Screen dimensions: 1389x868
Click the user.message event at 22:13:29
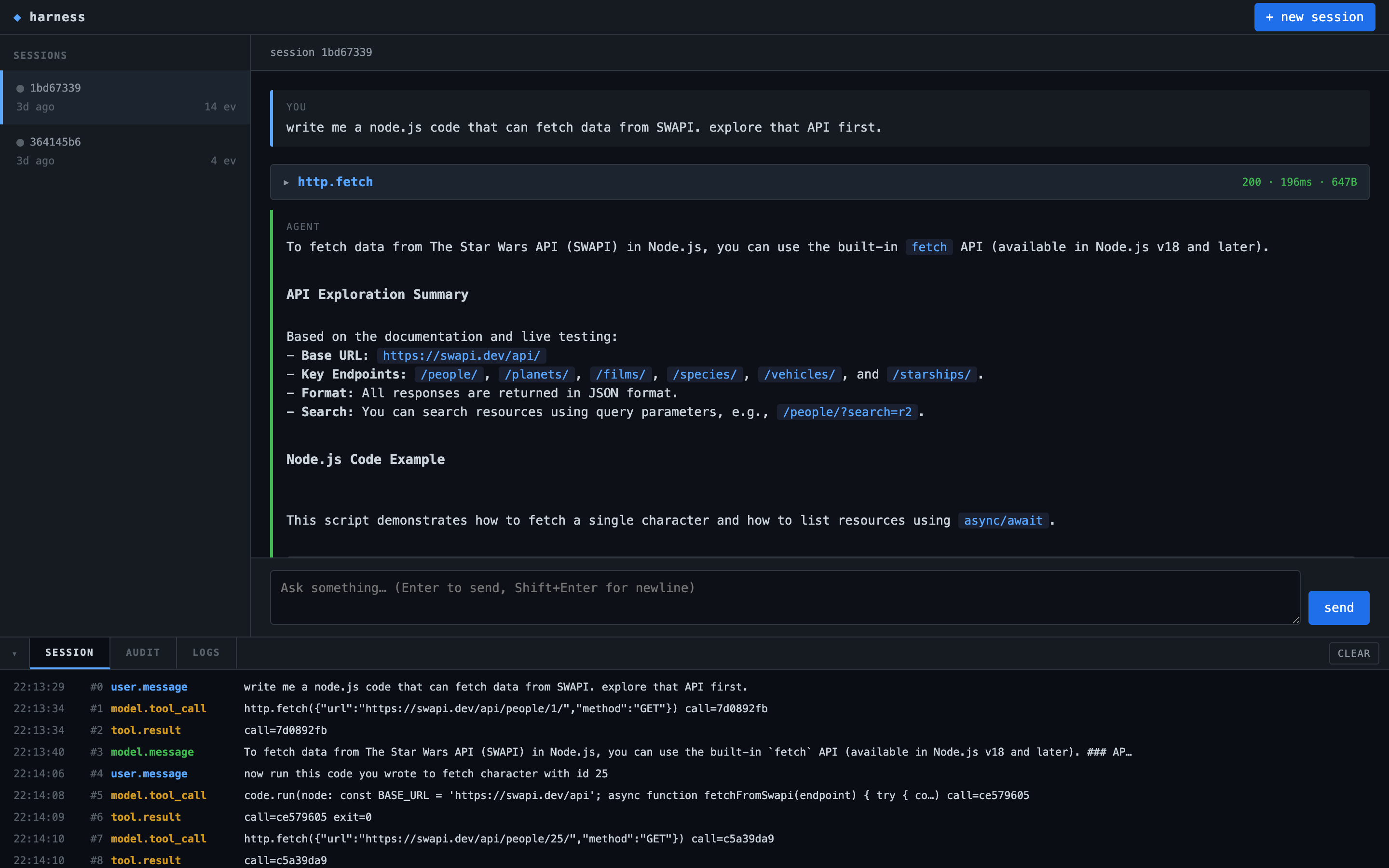pos(149,687)
